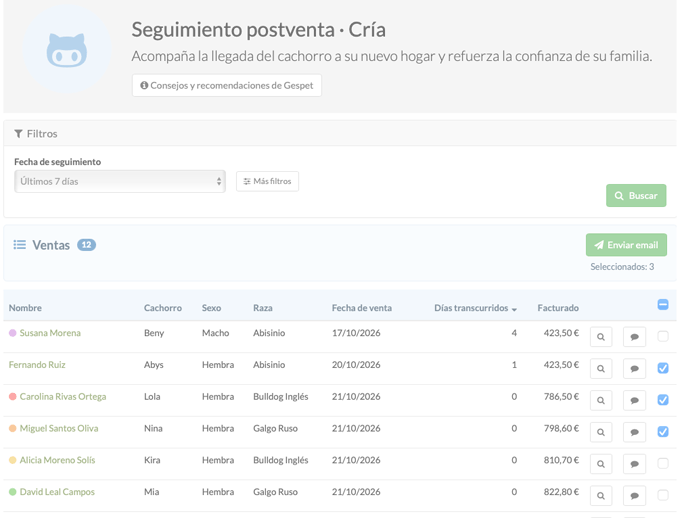Click amount 786,50 €
The height and width of the screenshot is (518, 682).
(561, 396)
